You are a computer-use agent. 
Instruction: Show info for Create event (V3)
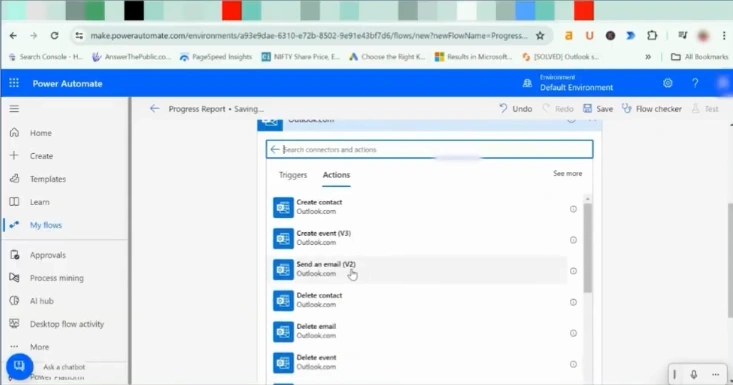[573, 240]
